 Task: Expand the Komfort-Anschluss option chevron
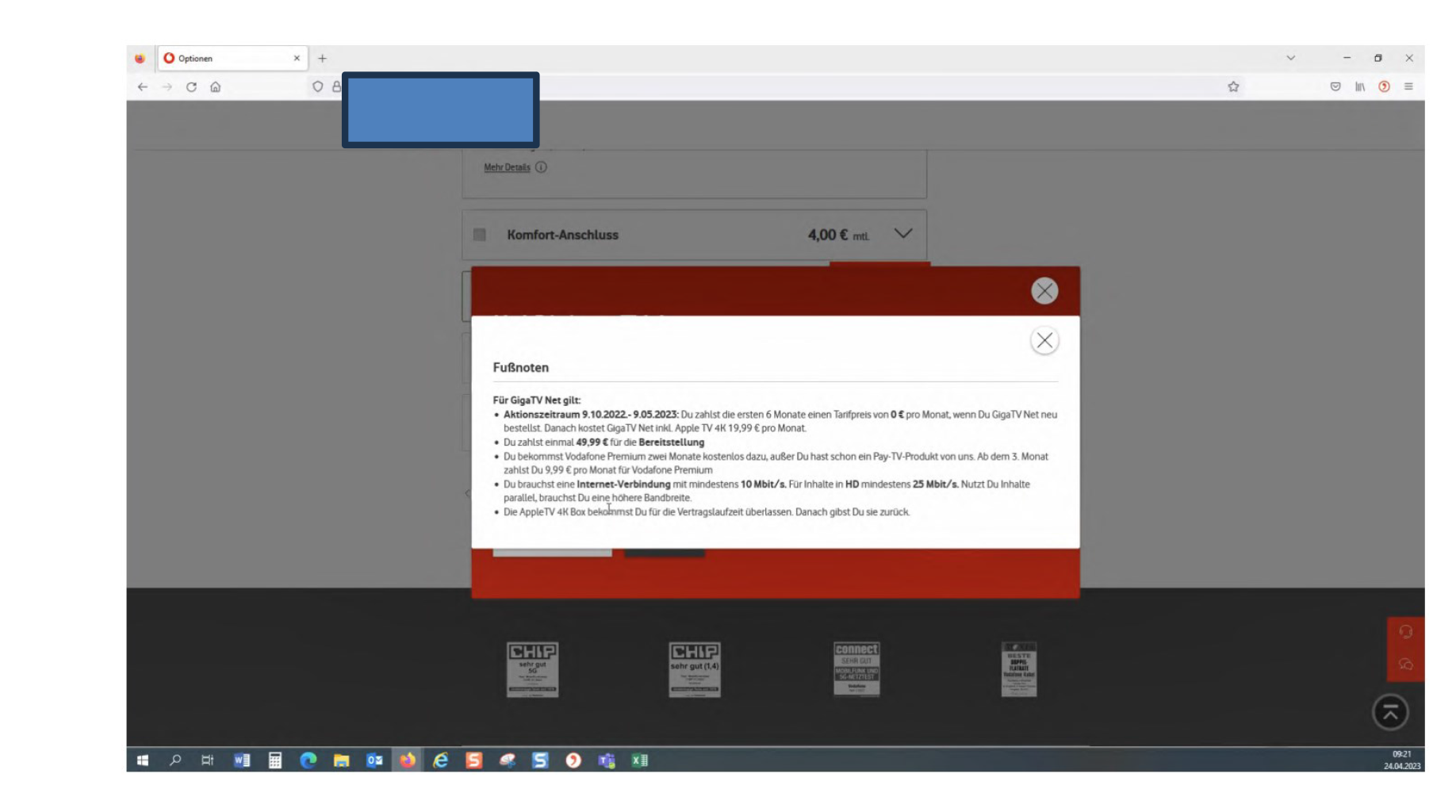coord(902,234)
